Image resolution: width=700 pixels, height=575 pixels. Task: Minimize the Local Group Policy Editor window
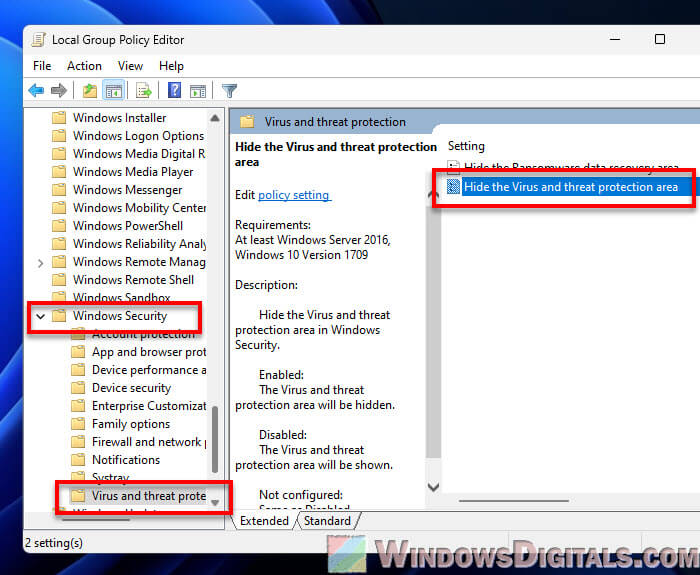pyautogui.click(x=615, y=39)
